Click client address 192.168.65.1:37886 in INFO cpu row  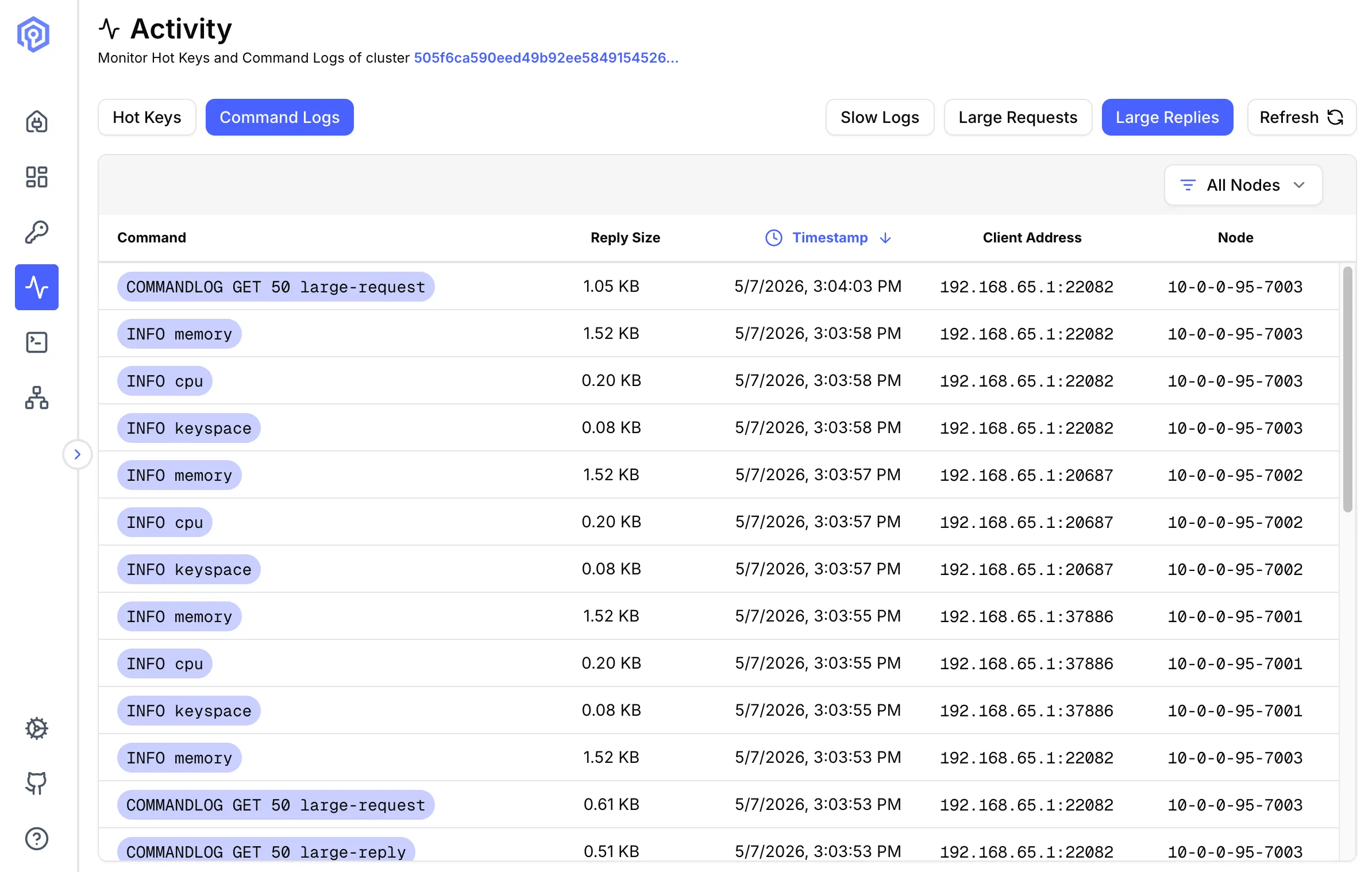click(1027, 663)
